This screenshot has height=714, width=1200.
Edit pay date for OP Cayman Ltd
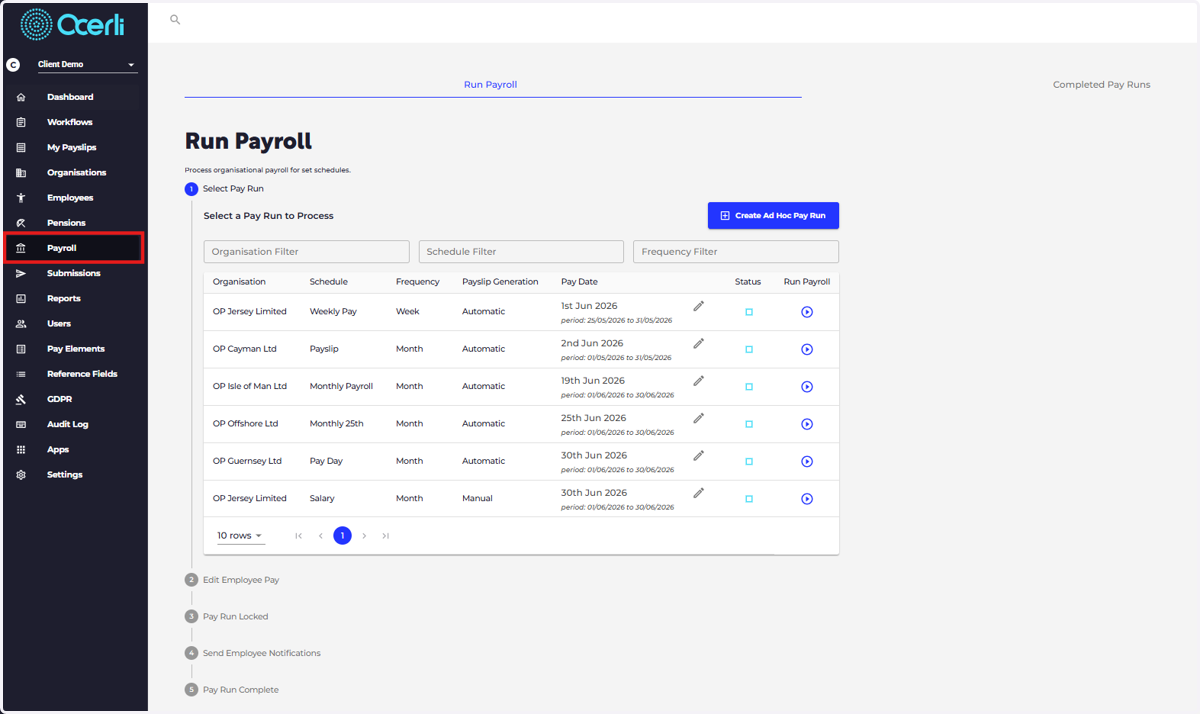pyautogui.click(x=699, y=343)
